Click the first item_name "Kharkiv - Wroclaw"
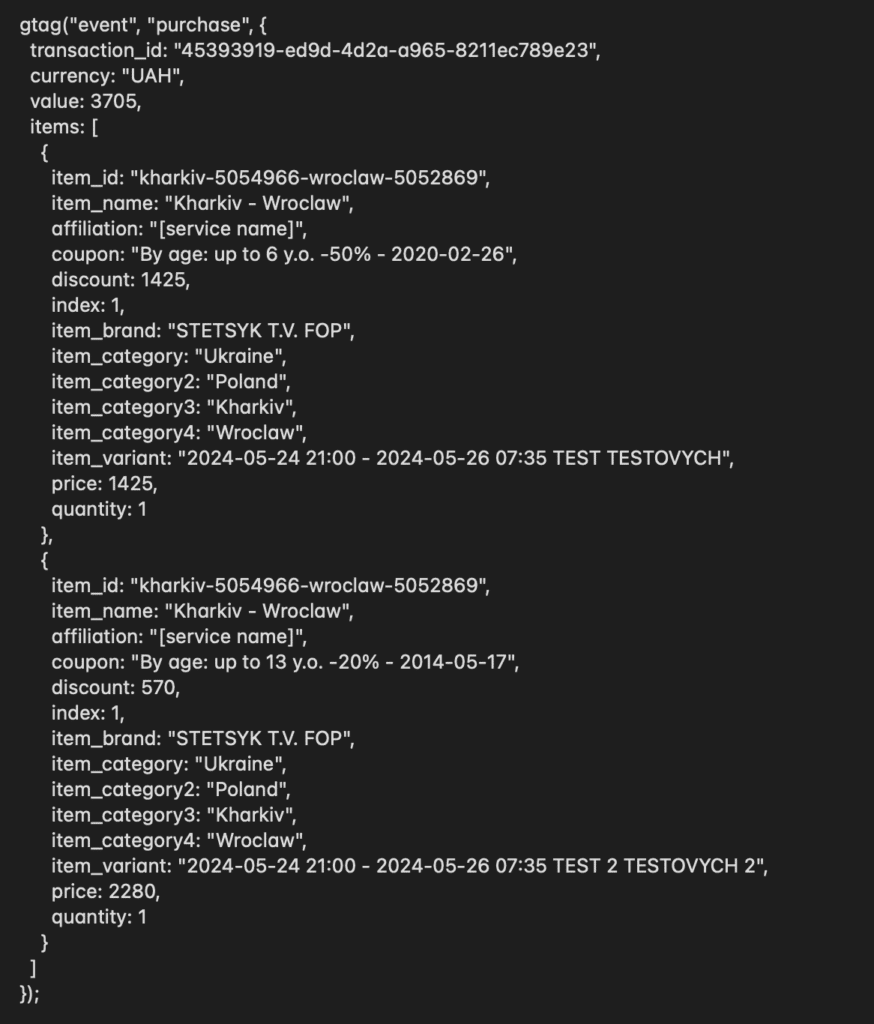This screenshot has height=1024, width=874. [256, 203]
